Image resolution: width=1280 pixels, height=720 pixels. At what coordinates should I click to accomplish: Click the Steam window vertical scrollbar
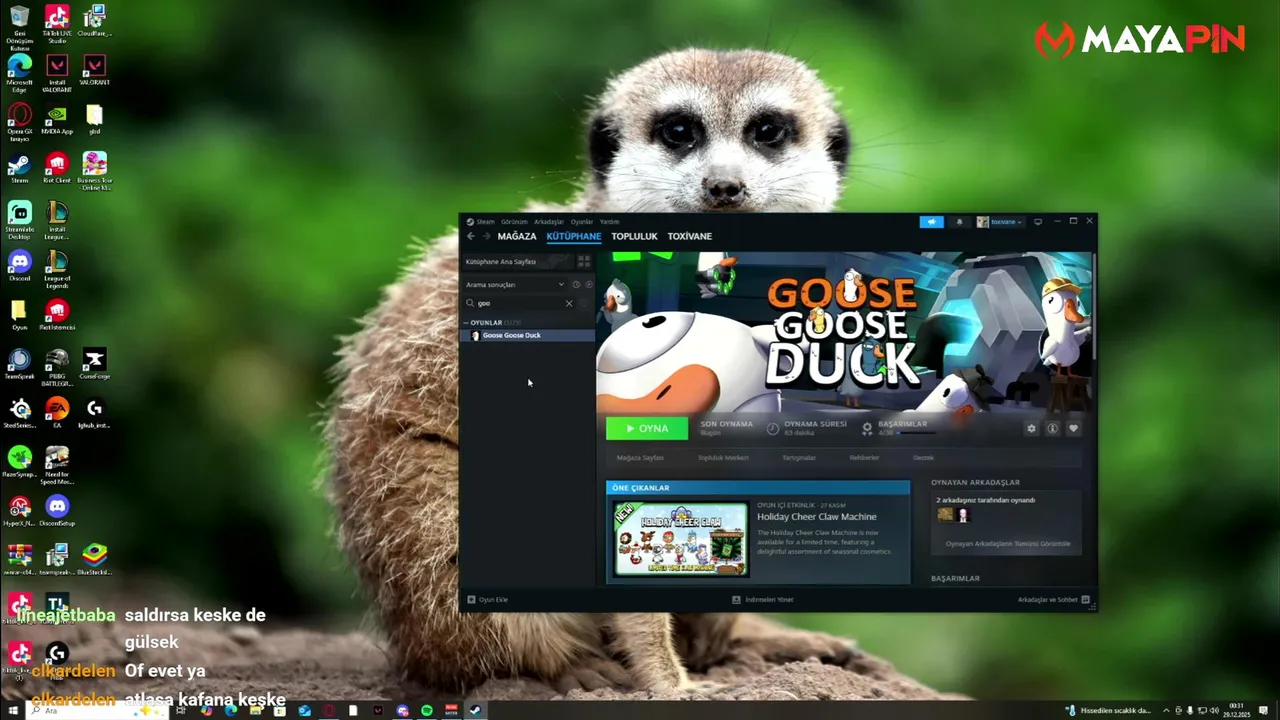pos(1094,305)
